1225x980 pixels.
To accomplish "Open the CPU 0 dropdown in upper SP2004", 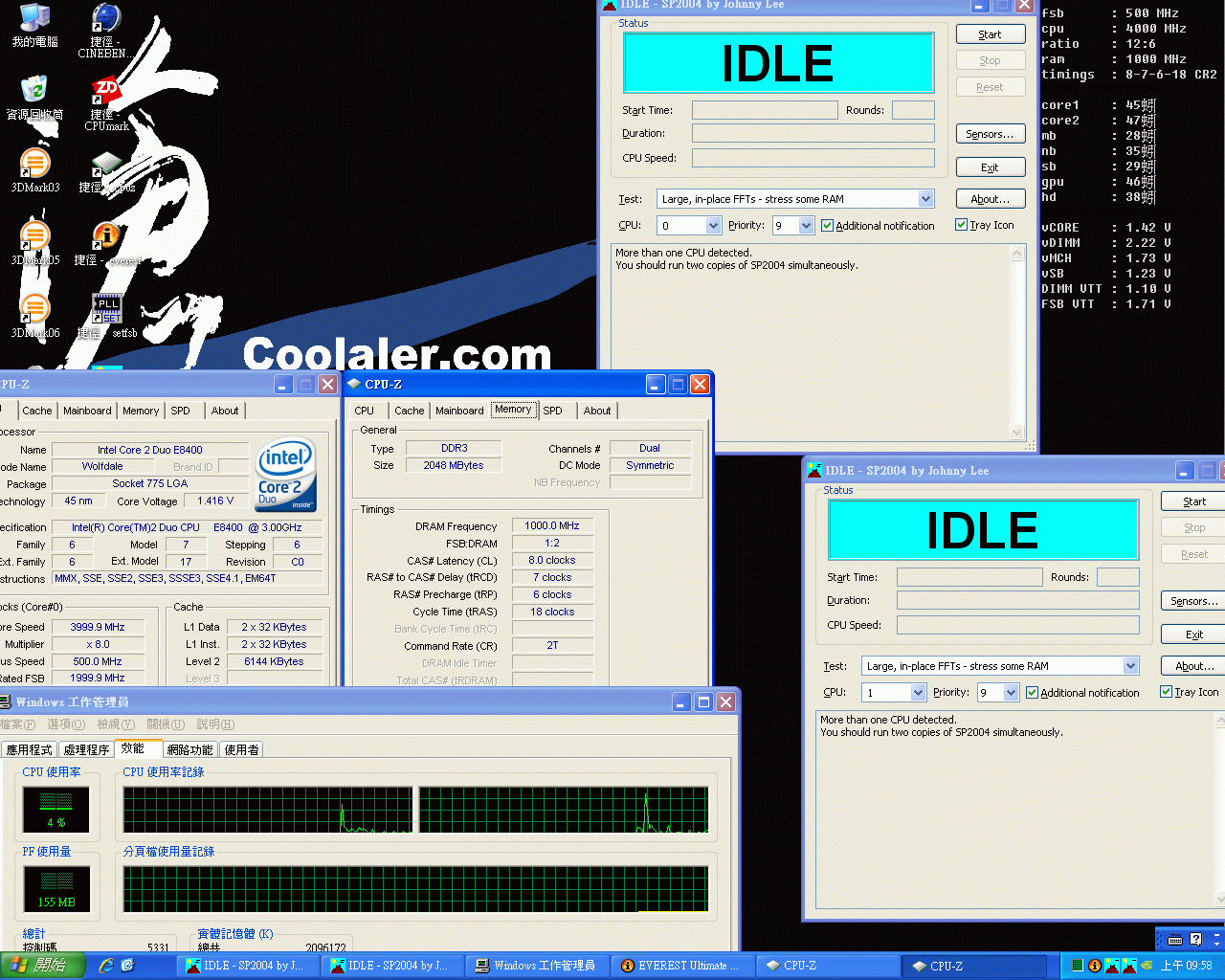I will click(x=713, y=226).
